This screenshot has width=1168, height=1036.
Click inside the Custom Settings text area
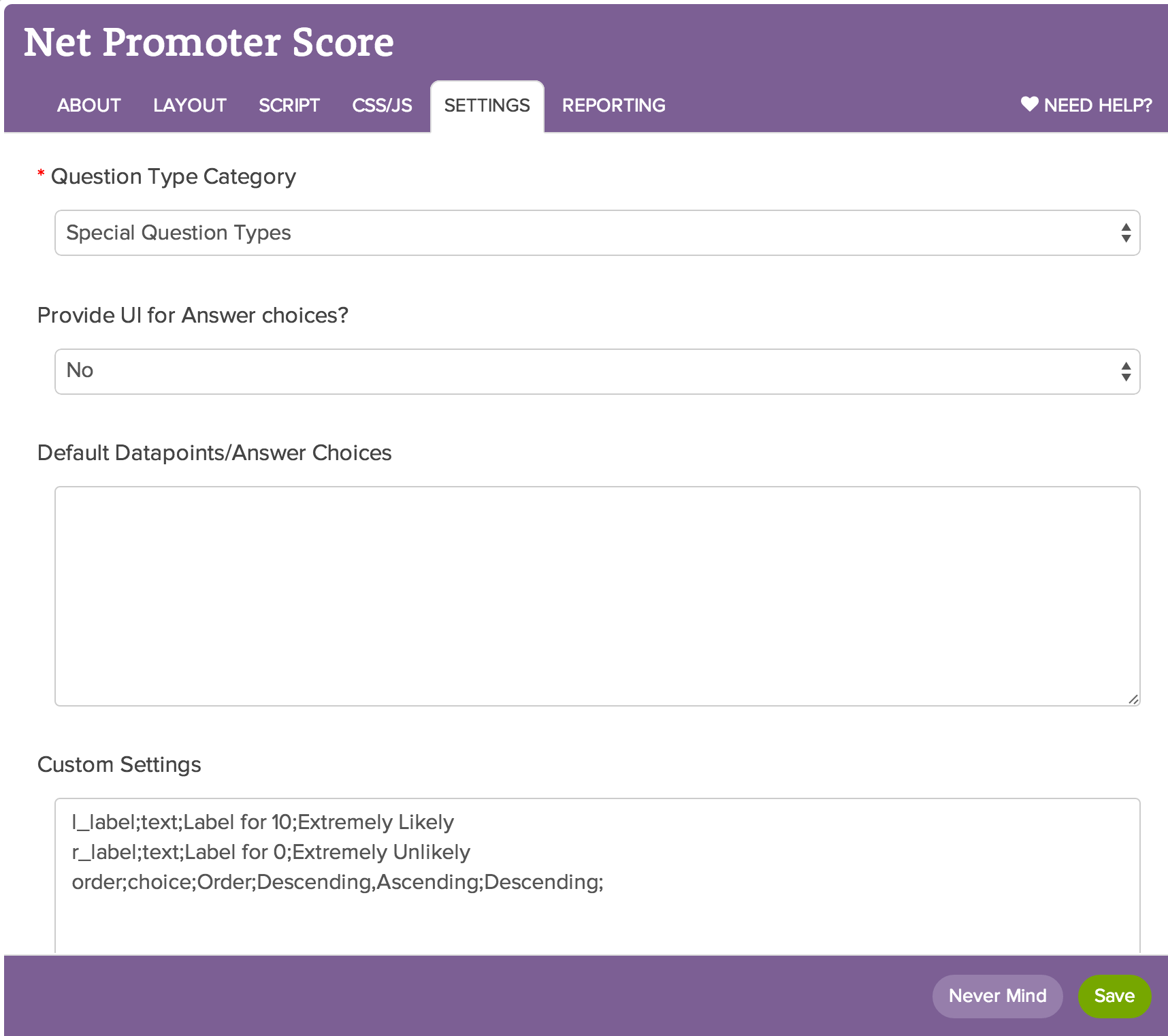pyautogui.click(x=597, y=876)
